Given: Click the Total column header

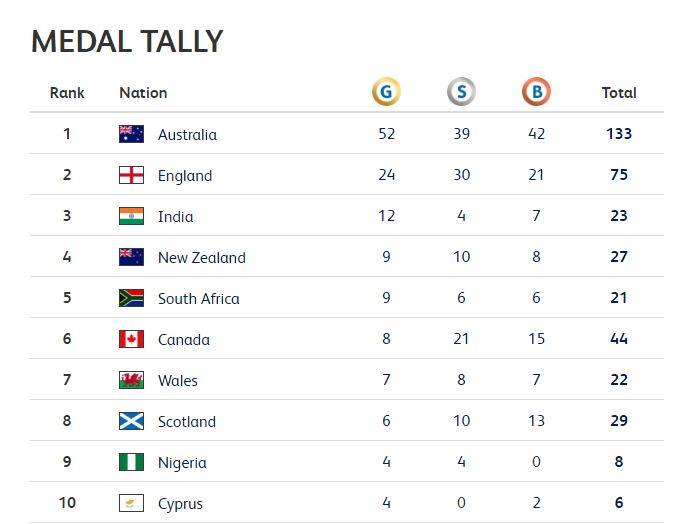Looking at the screenshot, I should (619, 92).
